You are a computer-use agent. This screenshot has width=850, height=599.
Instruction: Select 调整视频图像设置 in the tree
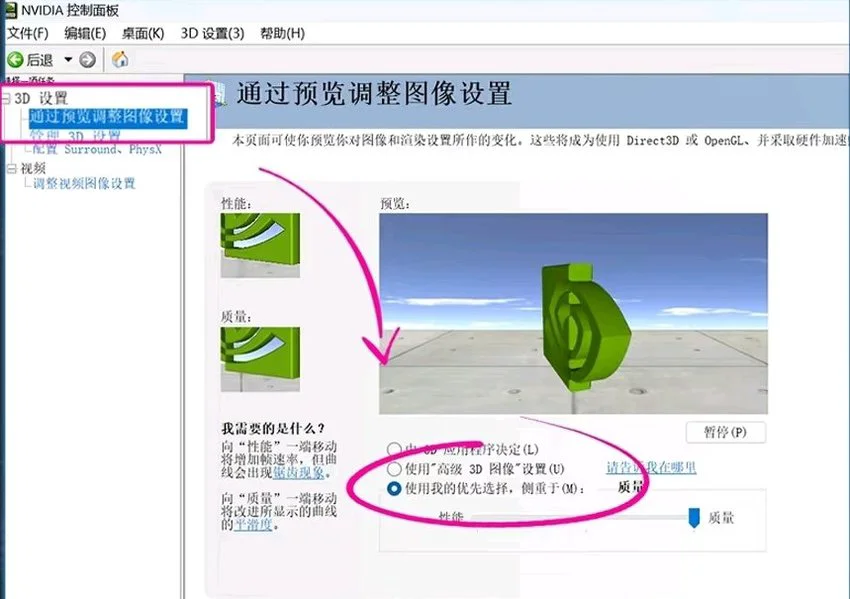coord(84,184)
